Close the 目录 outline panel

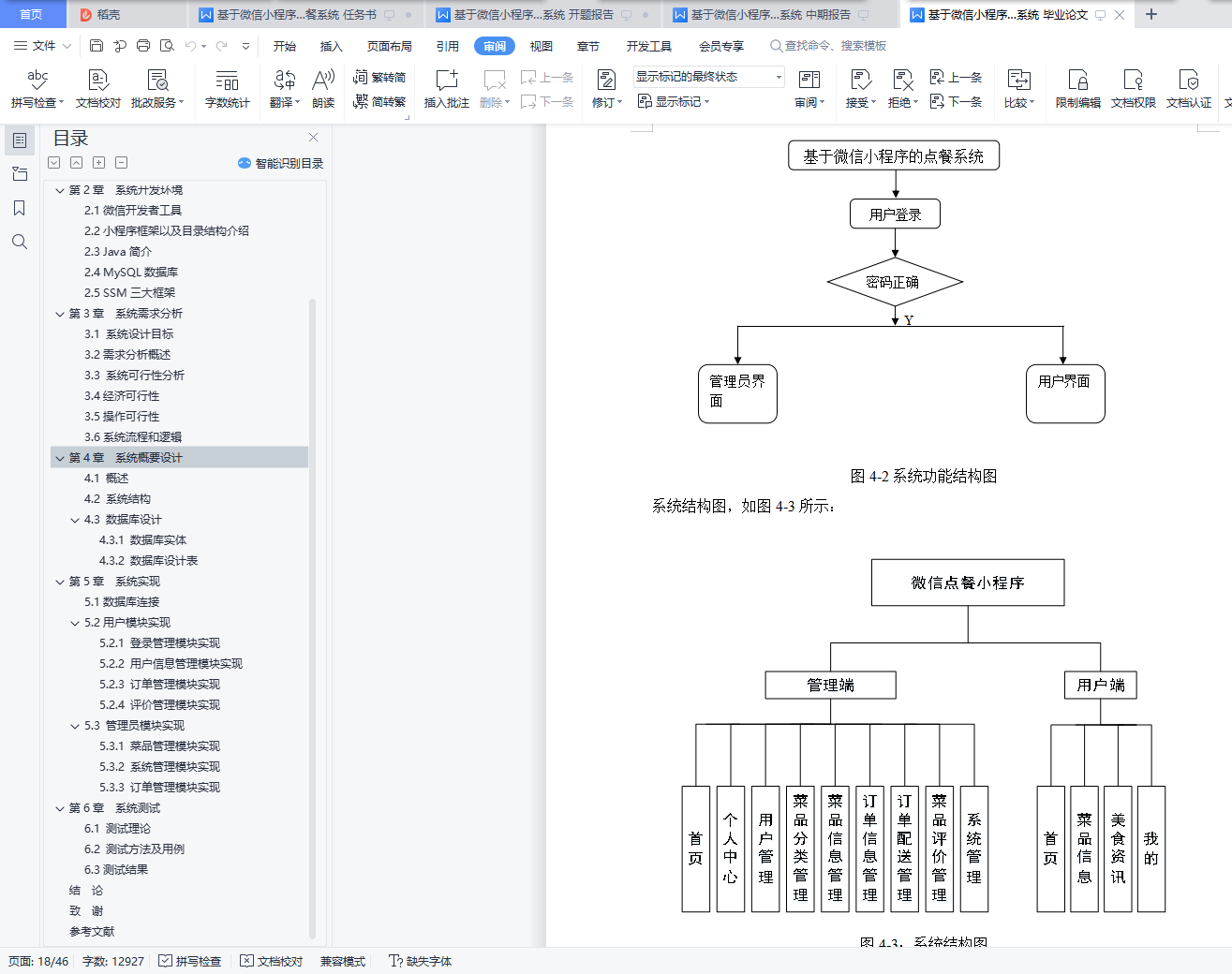click(314, 138)
